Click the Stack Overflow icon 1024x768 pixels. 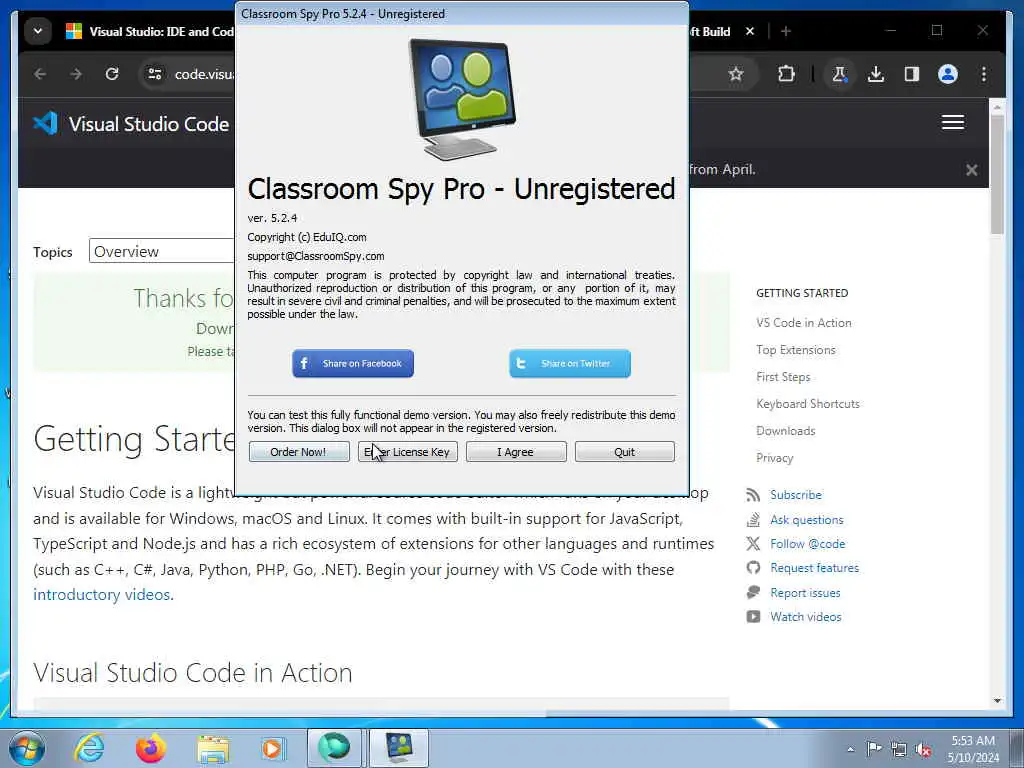pyautogui.click(x=753, y=520)
